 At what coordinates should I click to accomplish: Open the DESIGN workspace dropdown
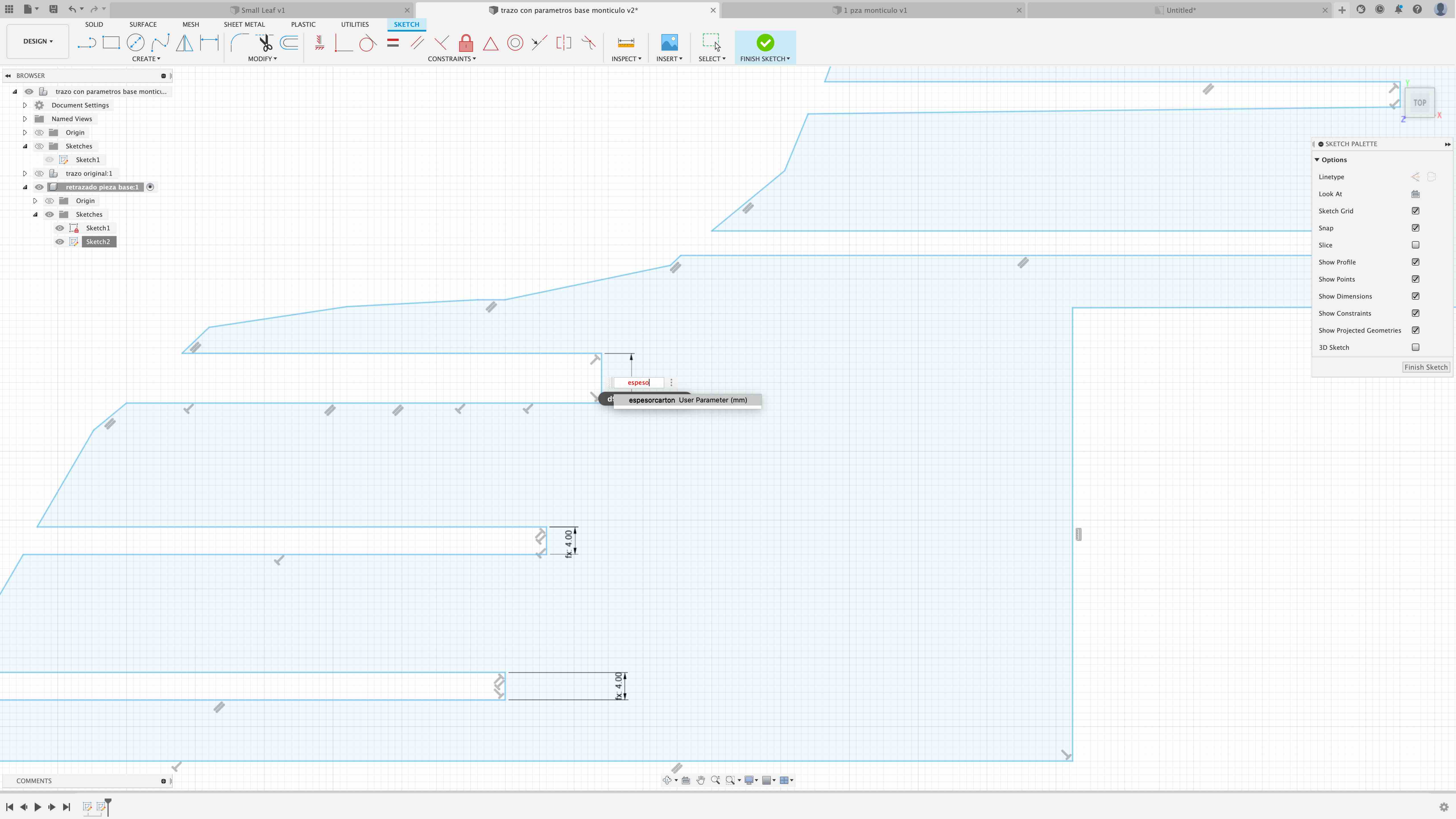point(37,41)
